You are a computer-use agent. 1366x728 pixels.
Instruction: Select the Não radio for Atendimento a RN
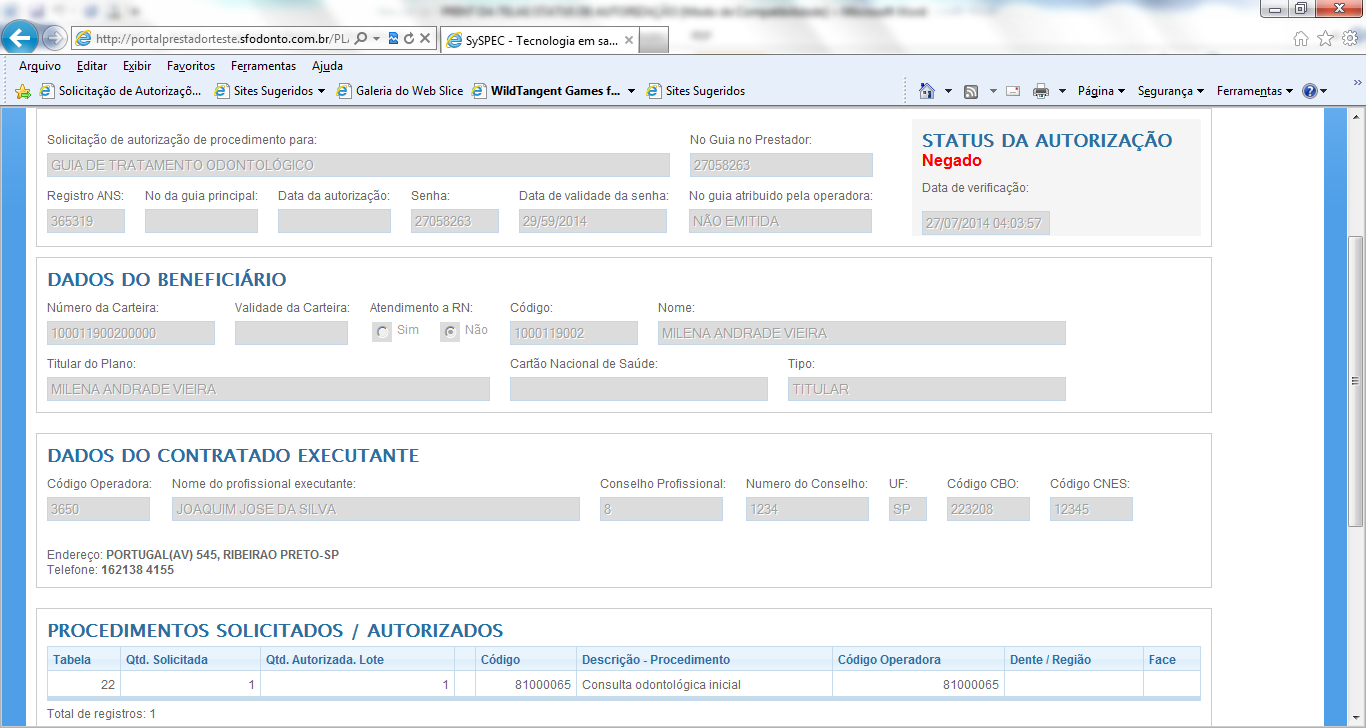coord(450,332)
